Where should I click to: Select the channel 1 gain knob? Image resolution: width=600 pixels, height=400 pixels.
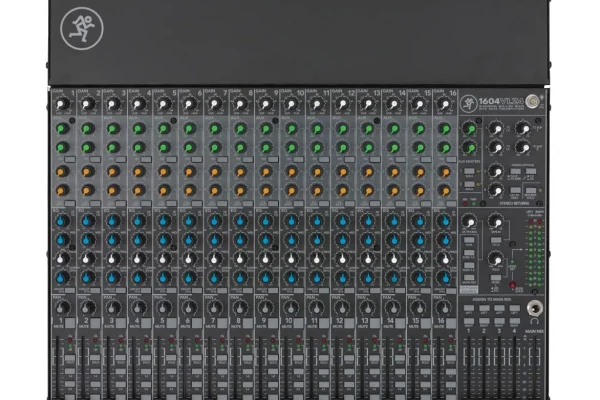[62, 104]
